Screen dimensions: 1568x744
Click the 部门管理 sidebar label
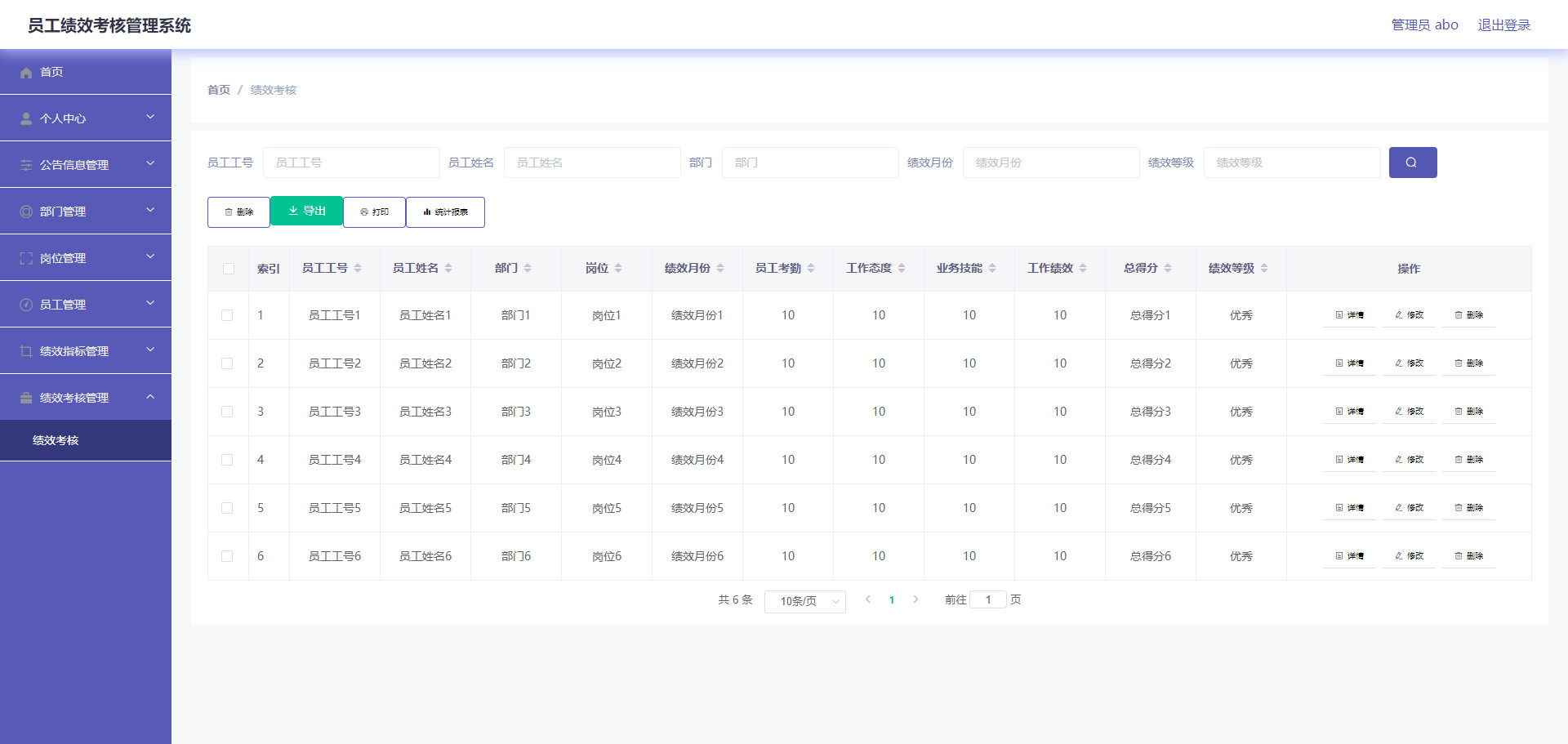click(63, 212)
